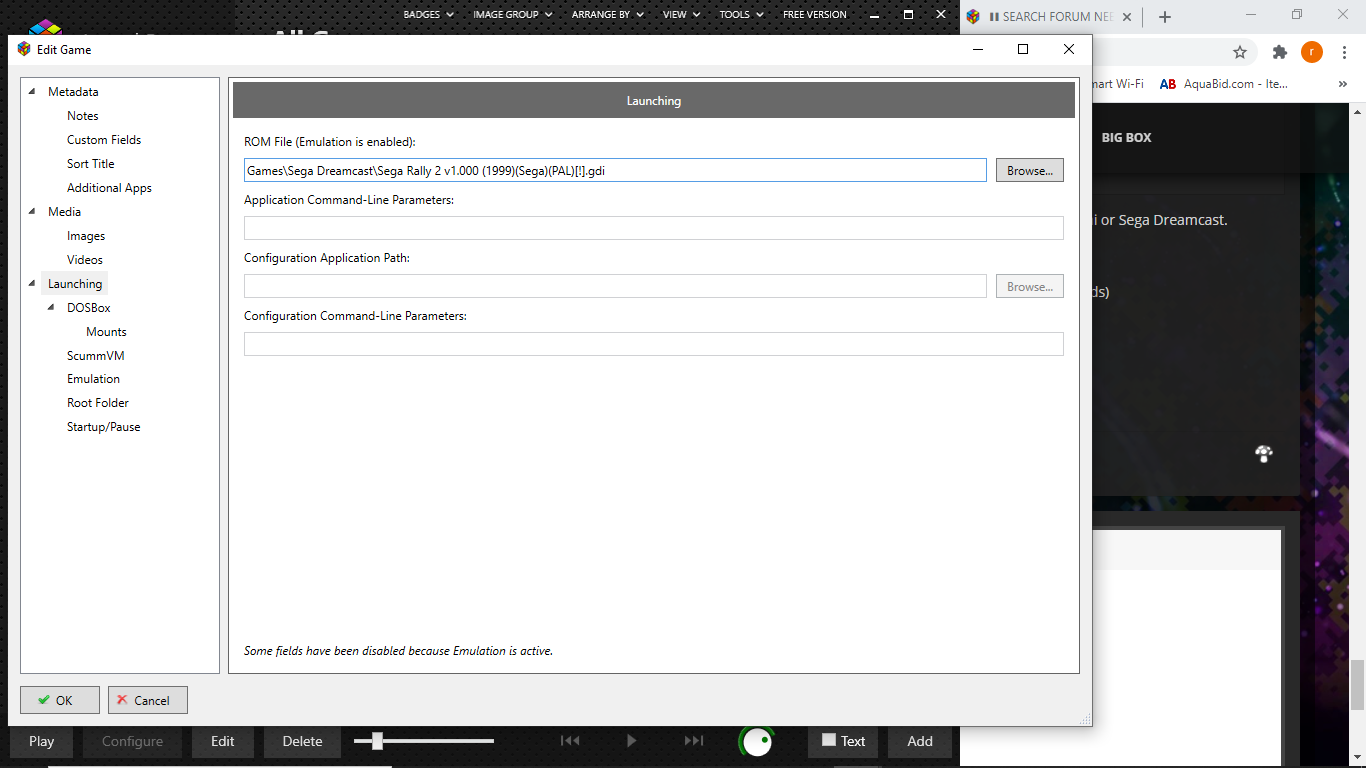Click Browse next to the ROM File field
This screenshot has height=768, width=1366.
click(x=1030, y=171)
